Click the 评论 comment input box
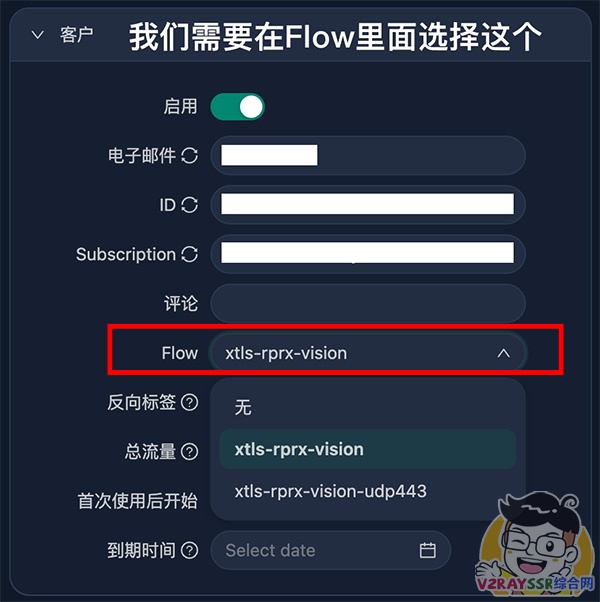This screenshot has height=602, width=600. click(x=368, y=303)
